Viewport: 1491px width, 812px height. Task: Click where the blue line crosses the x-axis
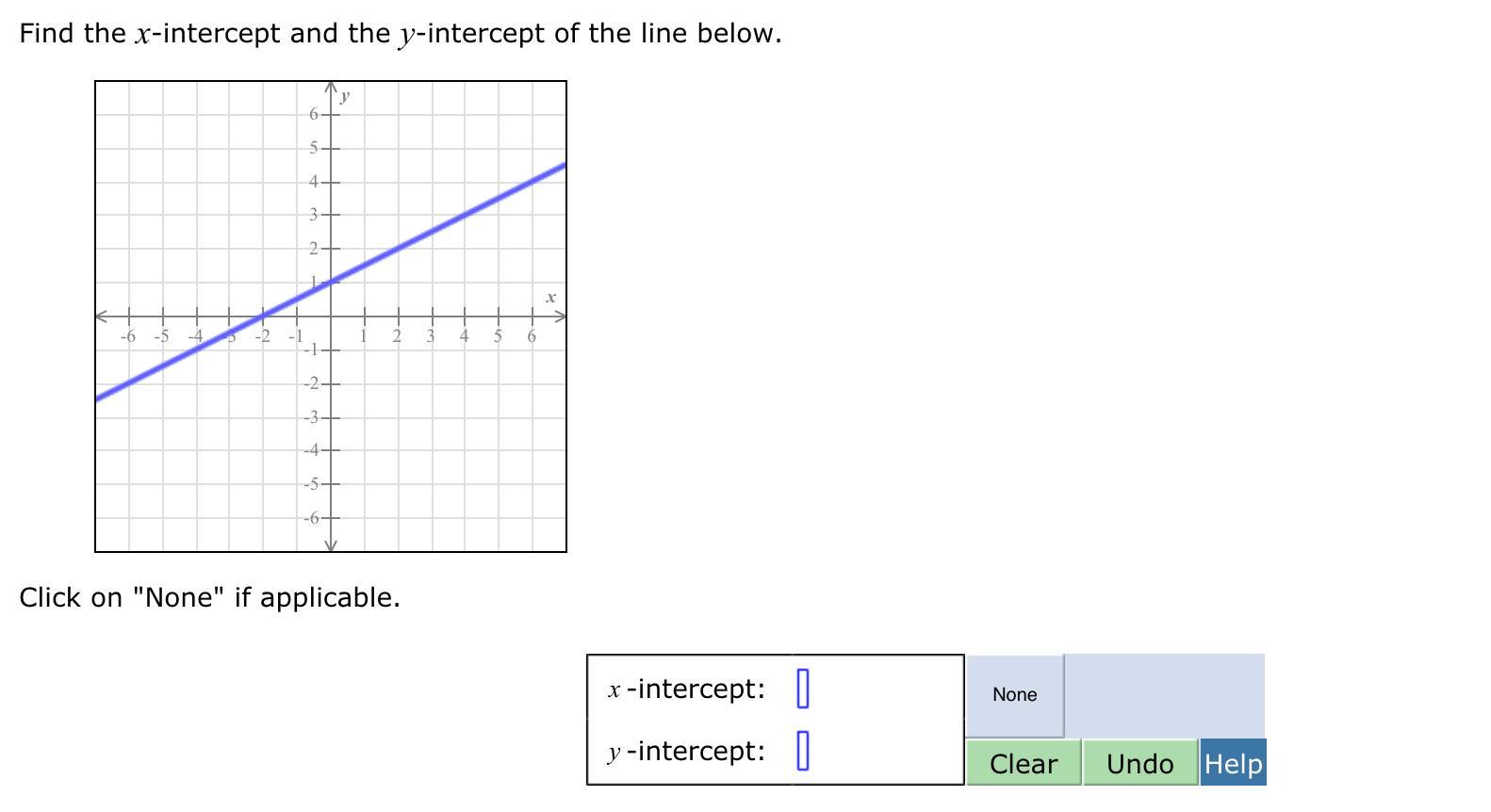tap(263, 317)
